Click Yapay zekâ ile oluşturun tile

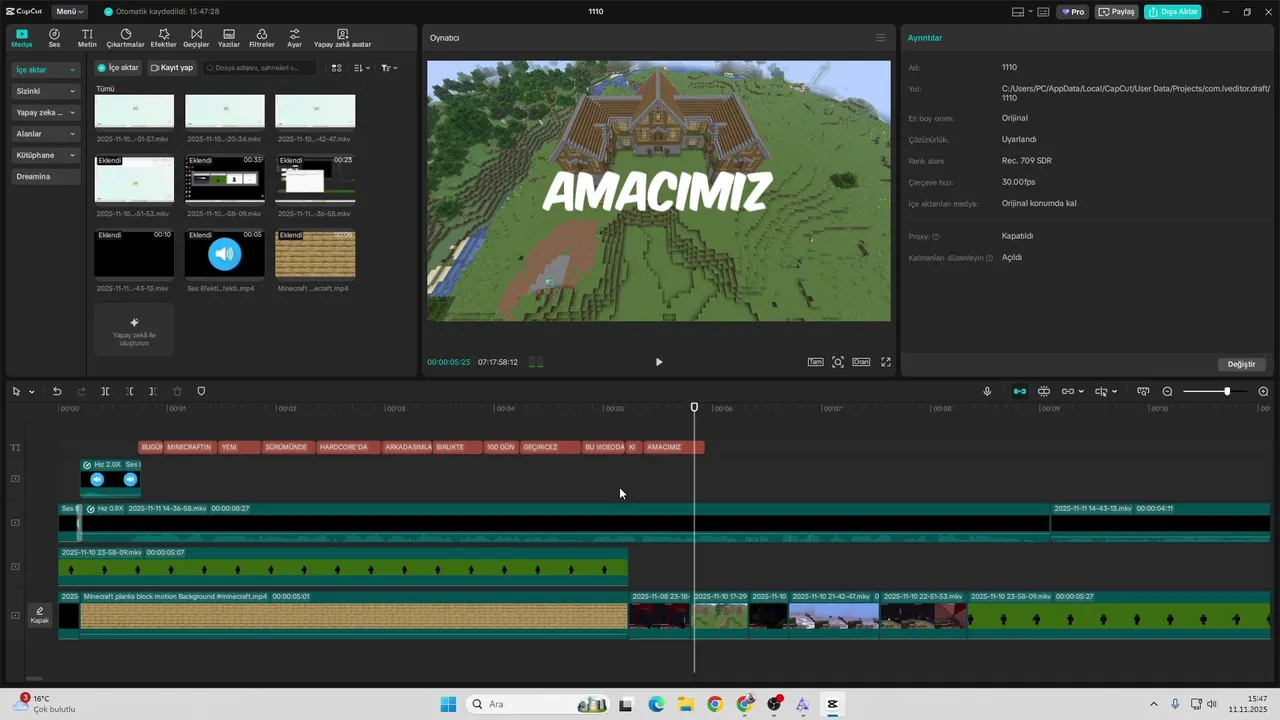point(134,330)
